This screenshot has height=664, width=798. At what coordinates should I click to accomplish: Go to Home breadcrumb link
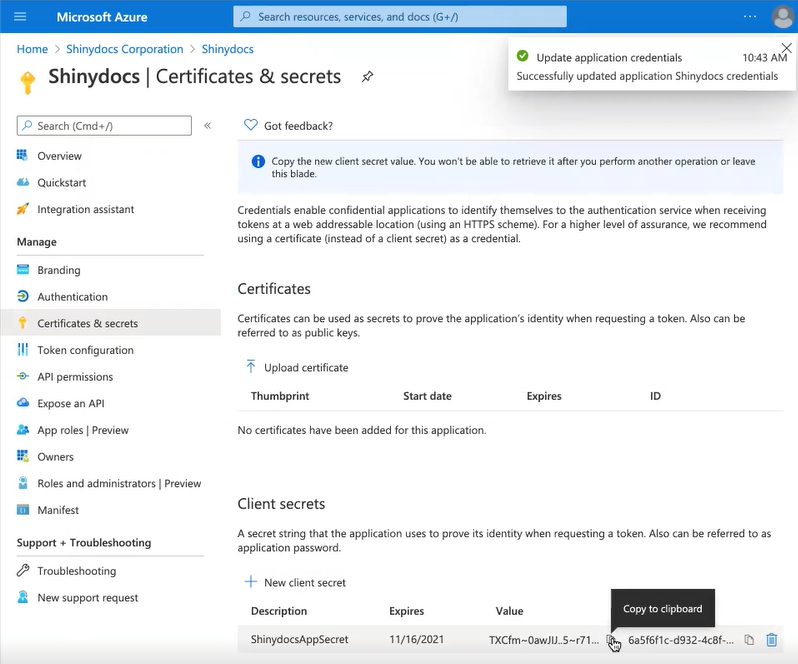(32, 49)
